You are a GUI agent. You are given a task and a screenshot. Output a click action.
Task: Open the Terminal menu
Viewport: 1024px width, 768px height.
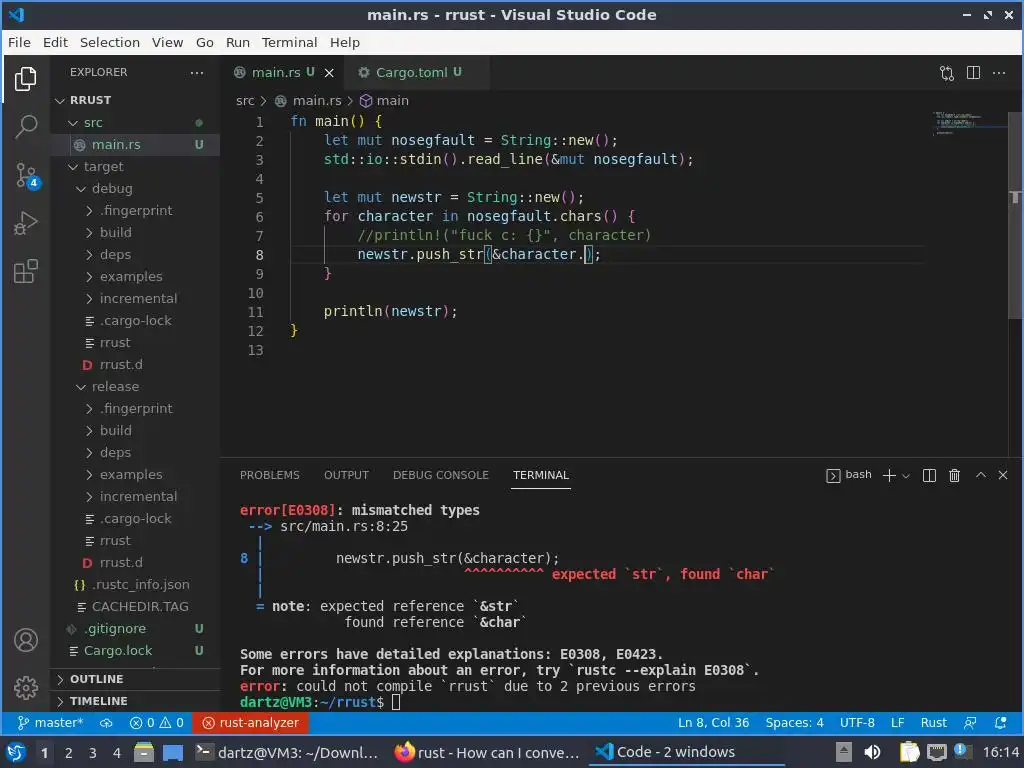click(289, 42)
